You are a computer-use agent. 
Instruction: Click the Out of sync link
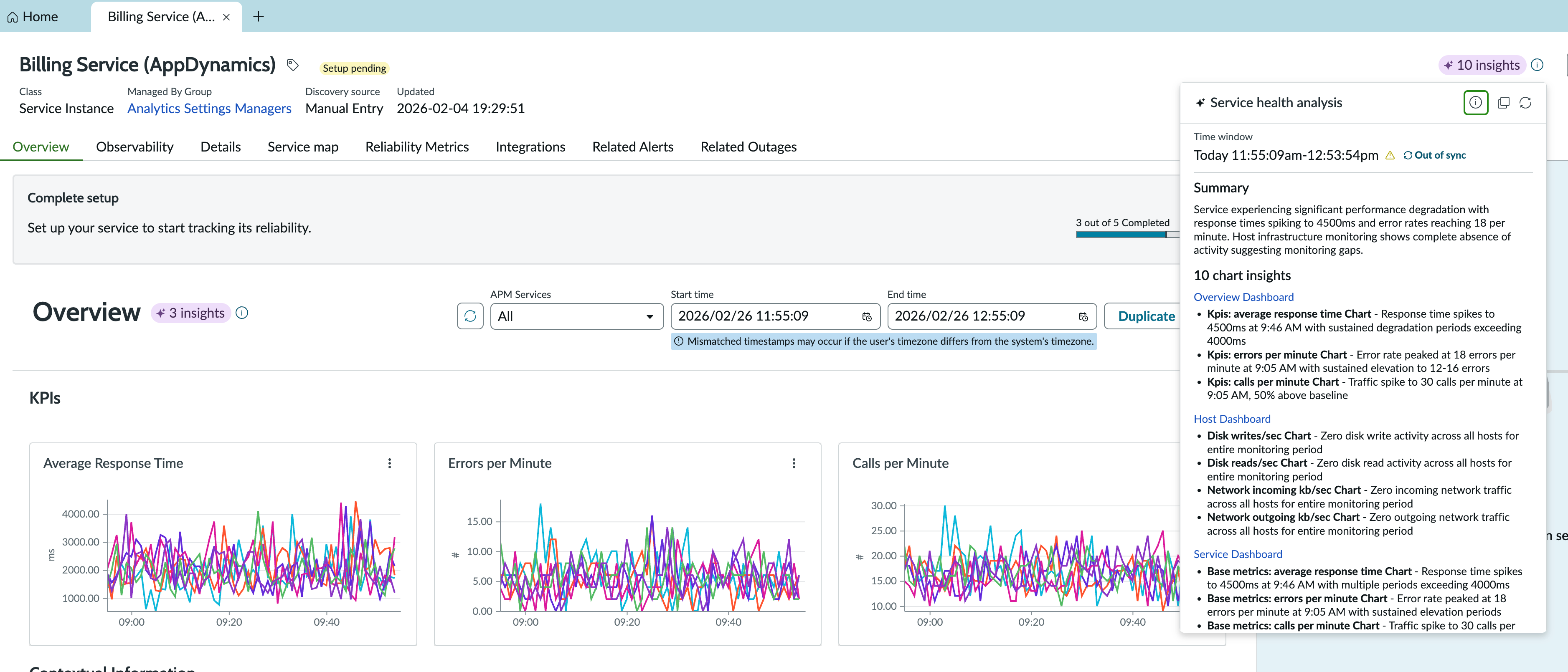tap(1435, 155)
